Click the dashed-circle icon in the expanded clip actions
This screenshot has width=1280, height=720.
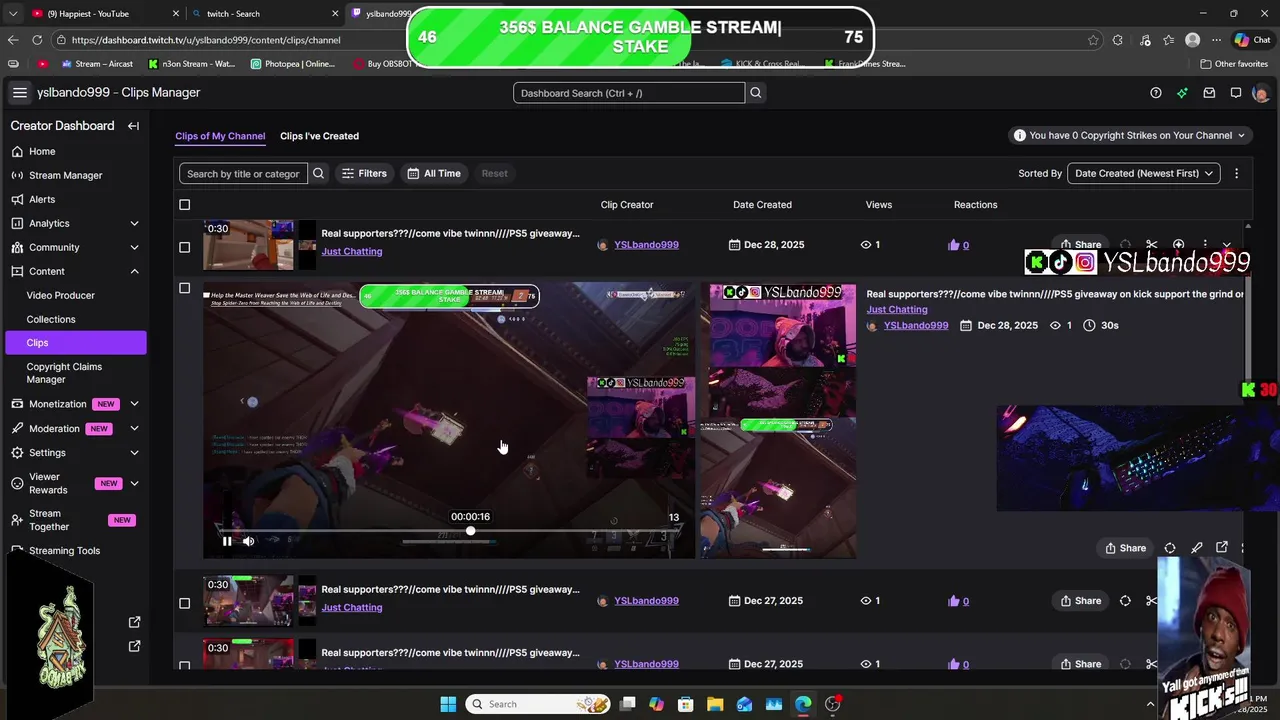click(x=1170, y=548)
